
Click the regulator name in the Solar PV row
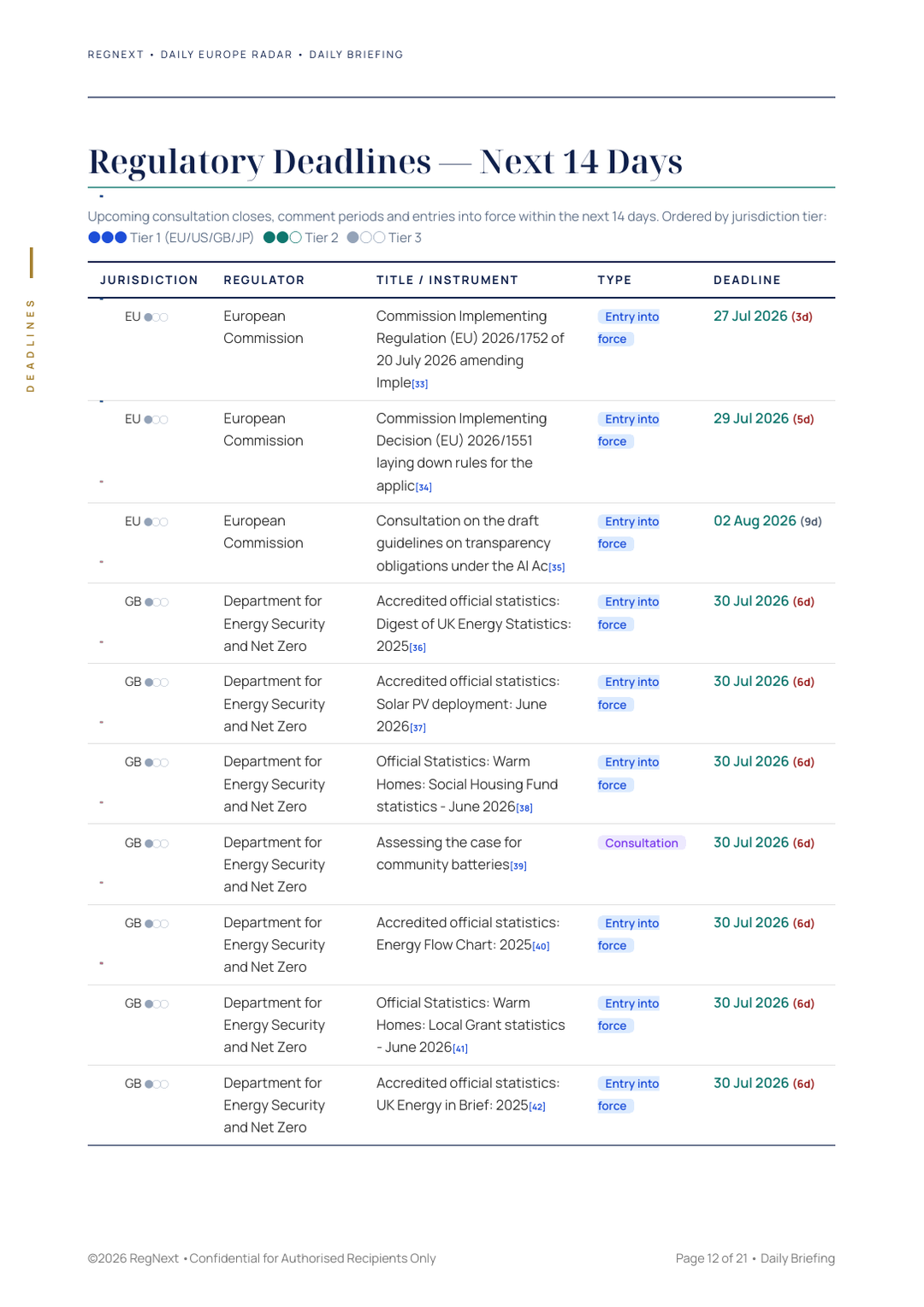click(275, 704)
